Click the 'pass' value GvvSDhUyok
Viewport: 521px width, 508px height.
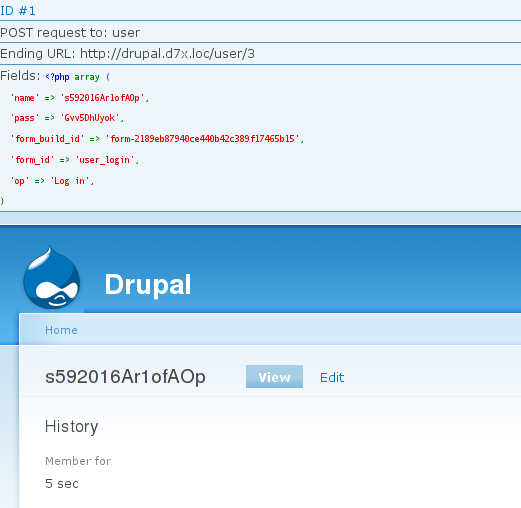(90, 118)
